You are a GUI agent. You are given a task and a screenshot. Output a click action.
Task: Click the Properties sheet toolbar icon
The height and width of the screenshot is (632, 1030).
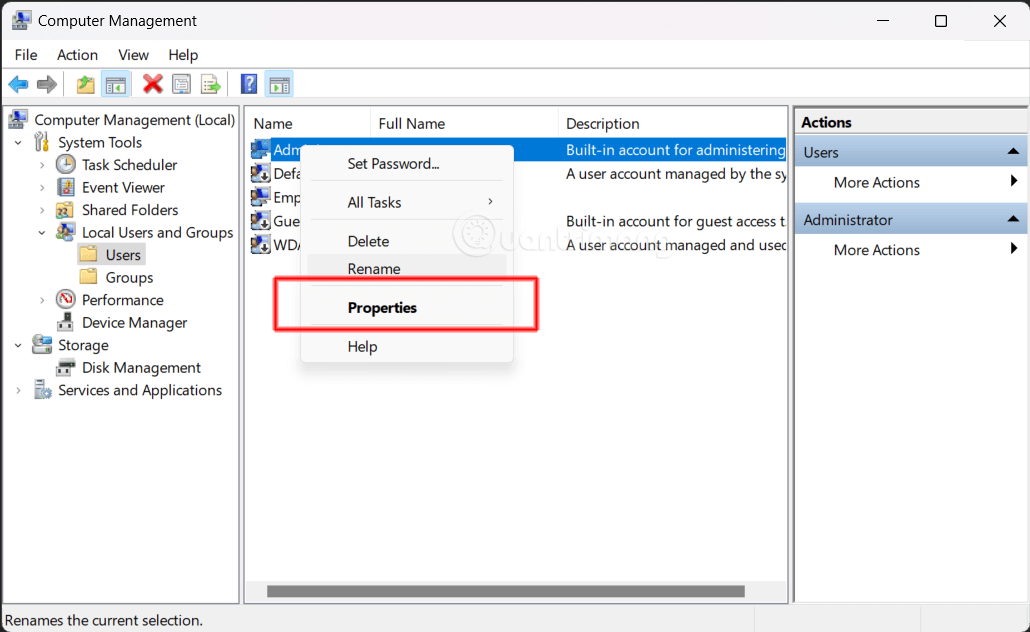coord(181,84)
